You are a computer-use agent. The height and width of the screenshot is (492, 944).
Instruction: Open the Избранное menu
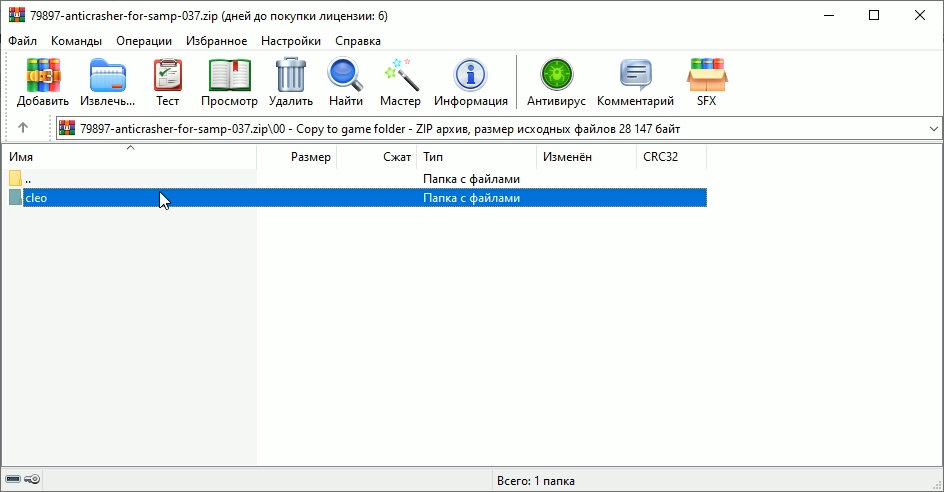tap(216, 41)
